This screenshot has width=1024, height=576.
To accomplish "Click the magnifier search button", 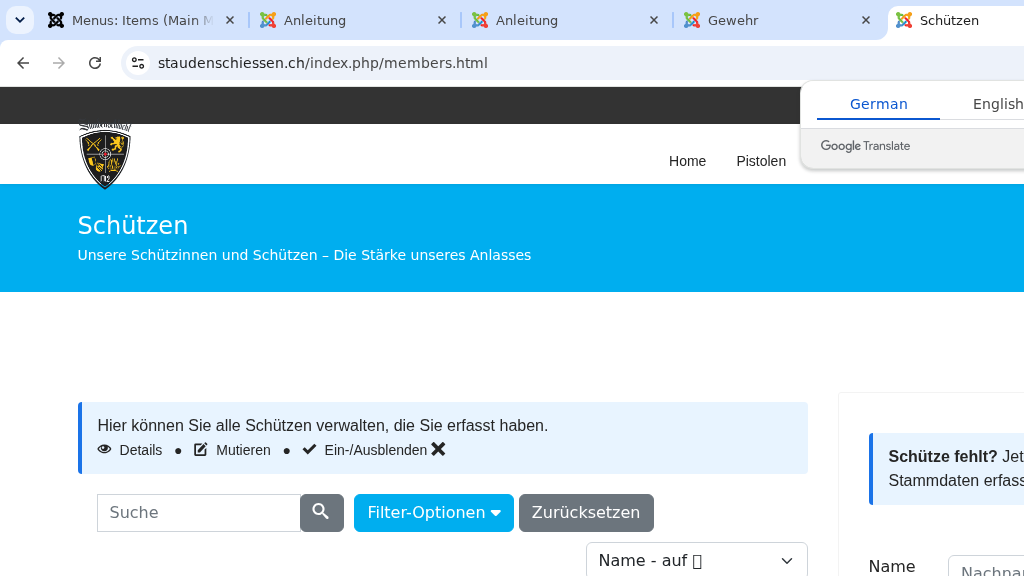I will click(321, 513).
